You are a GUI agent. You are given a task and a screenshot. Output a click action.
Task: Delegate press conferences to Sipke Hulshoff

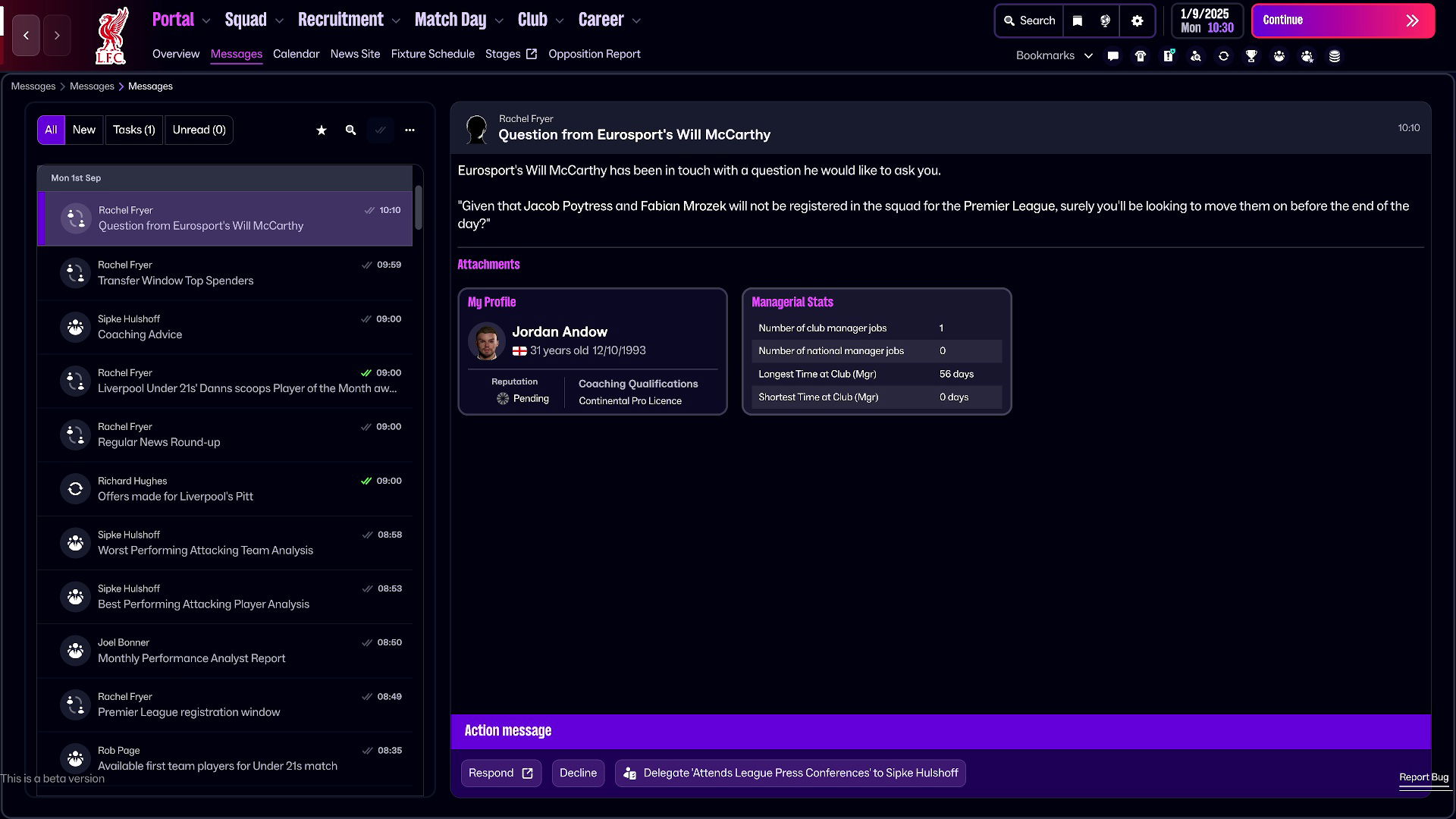(790, 773)
